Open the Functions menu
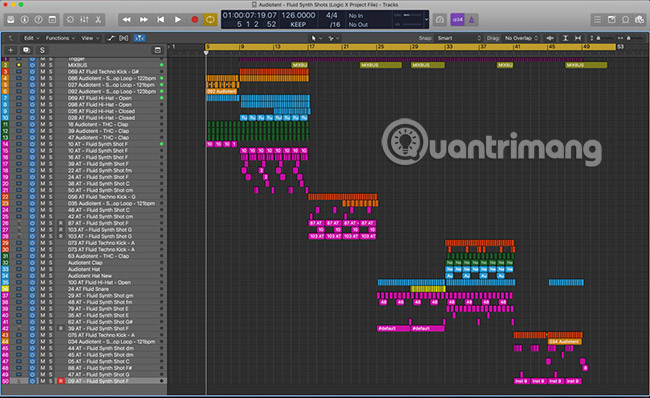The height and width of the screenshot is (398, 650). 60,38
